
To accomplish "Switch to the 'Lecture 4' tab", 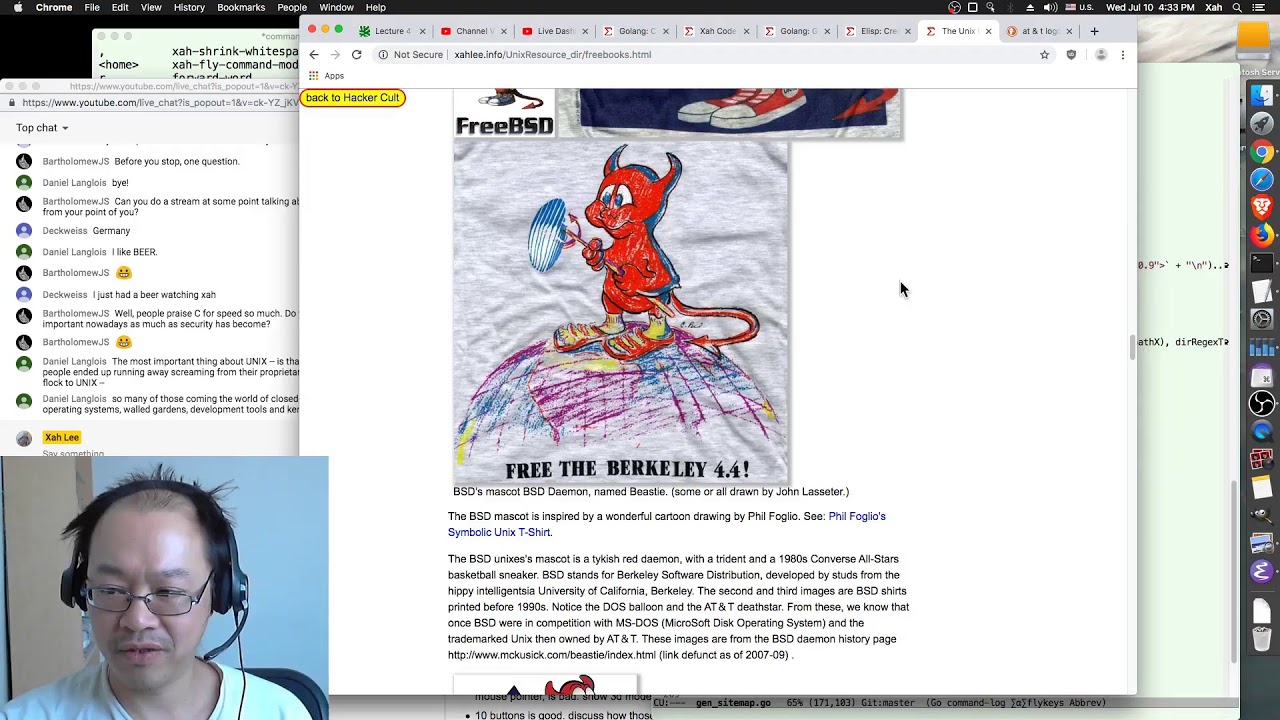I will pos(392,31).
